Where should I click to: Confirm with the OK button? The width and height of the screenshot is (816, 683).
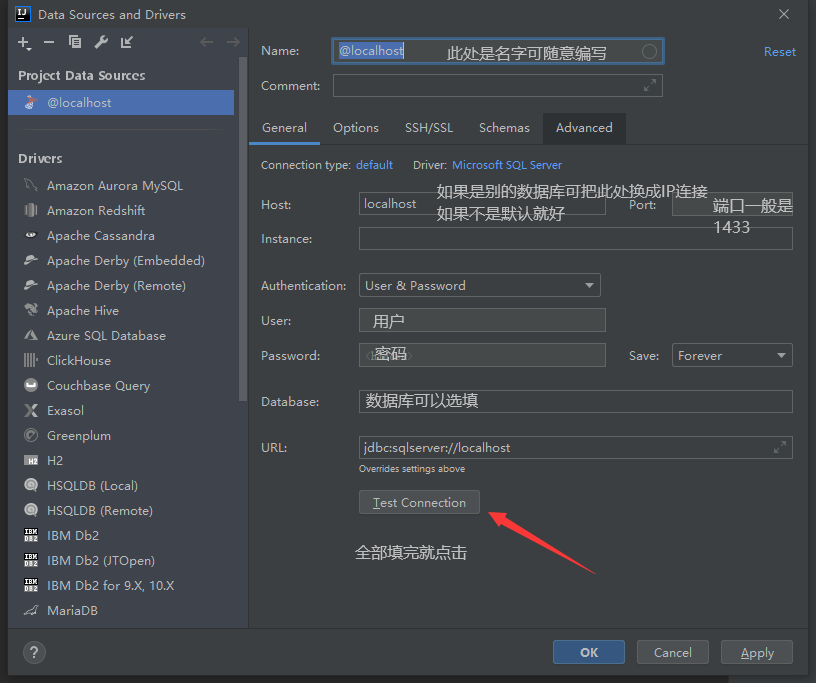click(x=589, y=652)
